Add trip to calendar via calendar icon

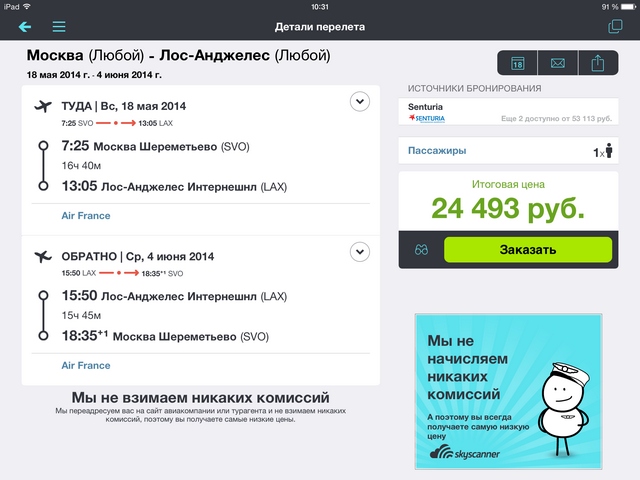tap(518, 63)
